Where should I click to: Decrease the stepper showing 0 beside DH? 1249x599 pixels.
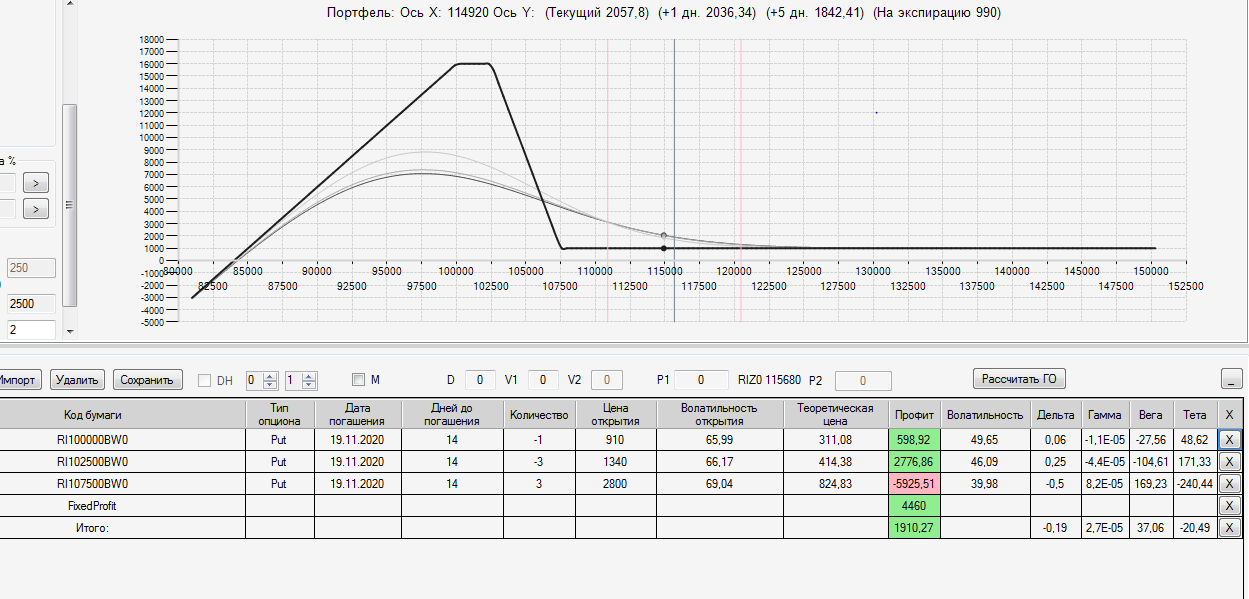[x=269, y=384]
